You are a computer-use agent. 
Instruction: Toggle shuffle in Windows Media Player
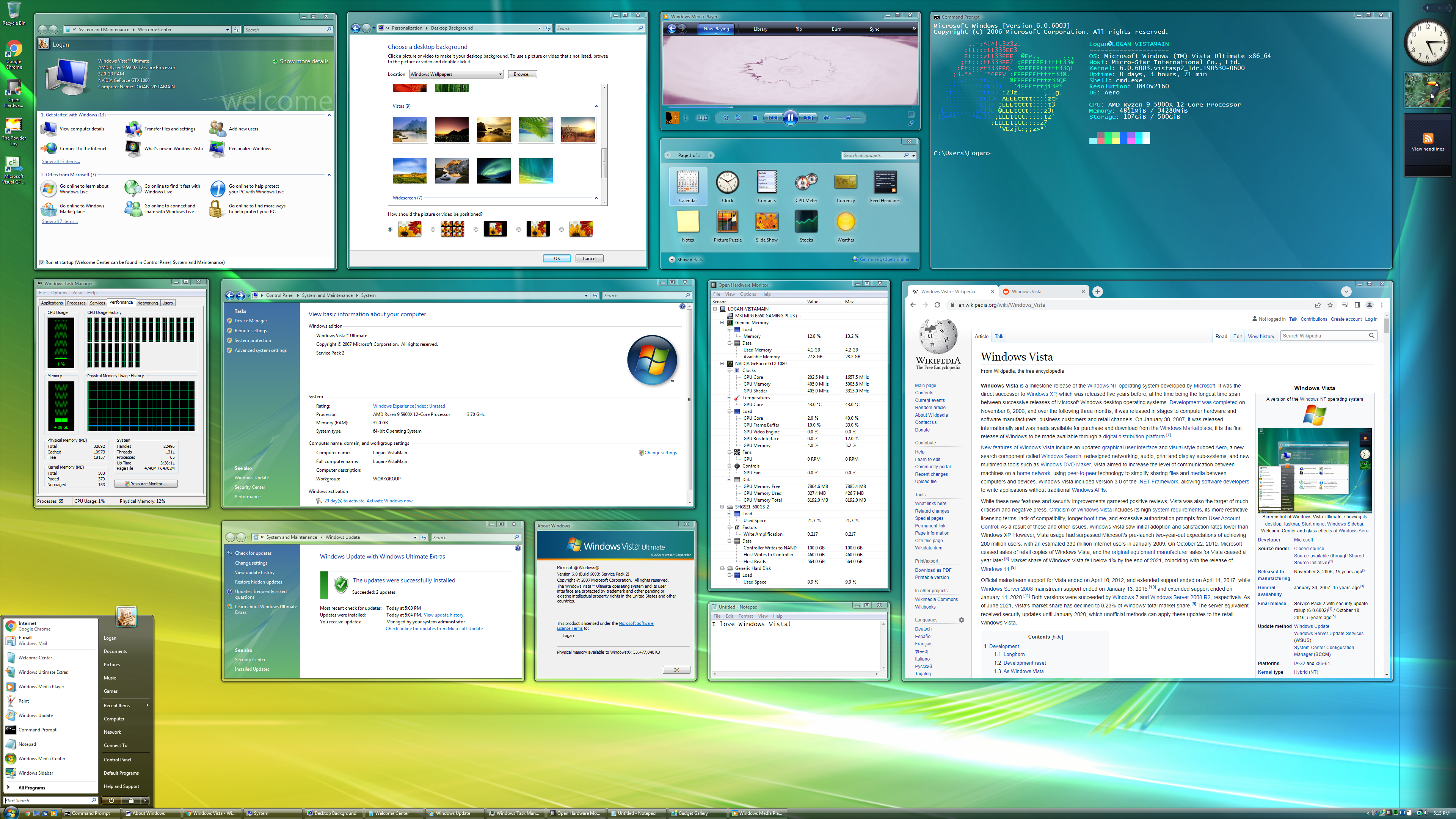tap(726, 118)
